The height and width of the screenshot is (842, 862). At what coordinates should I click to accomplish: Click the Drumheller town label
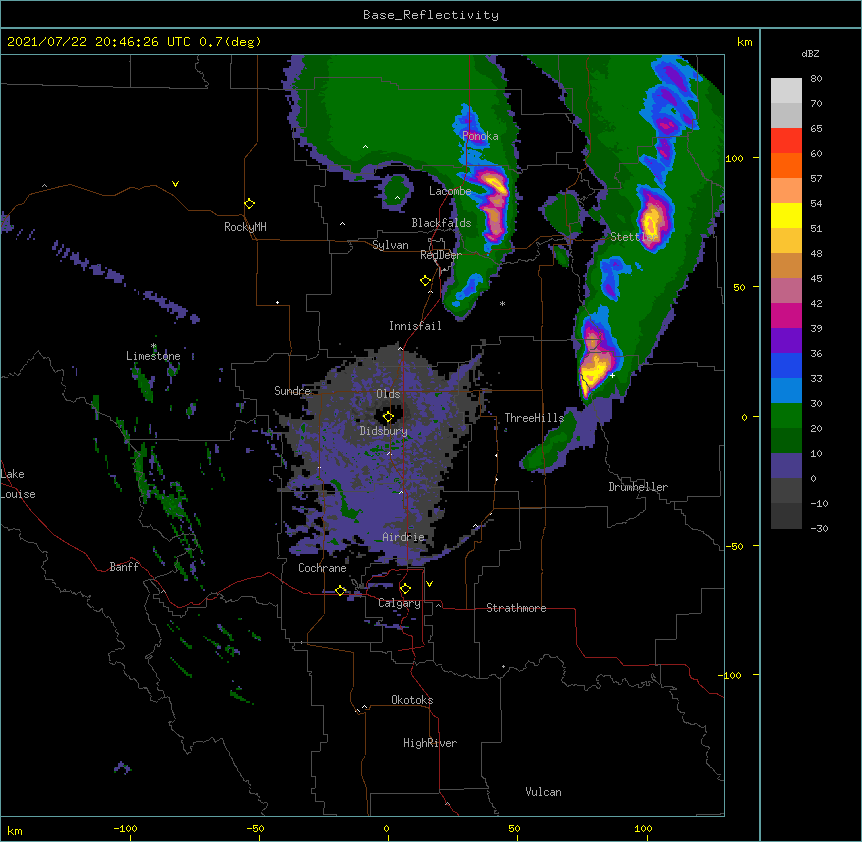[x=638, y=487]
